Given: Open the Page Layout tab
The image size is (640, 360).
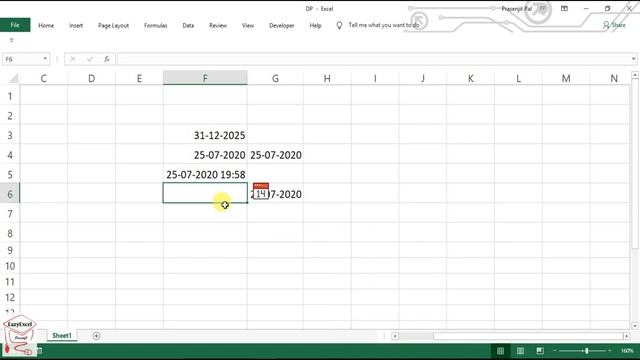Looking at the screenshot, I should [113, 25].
